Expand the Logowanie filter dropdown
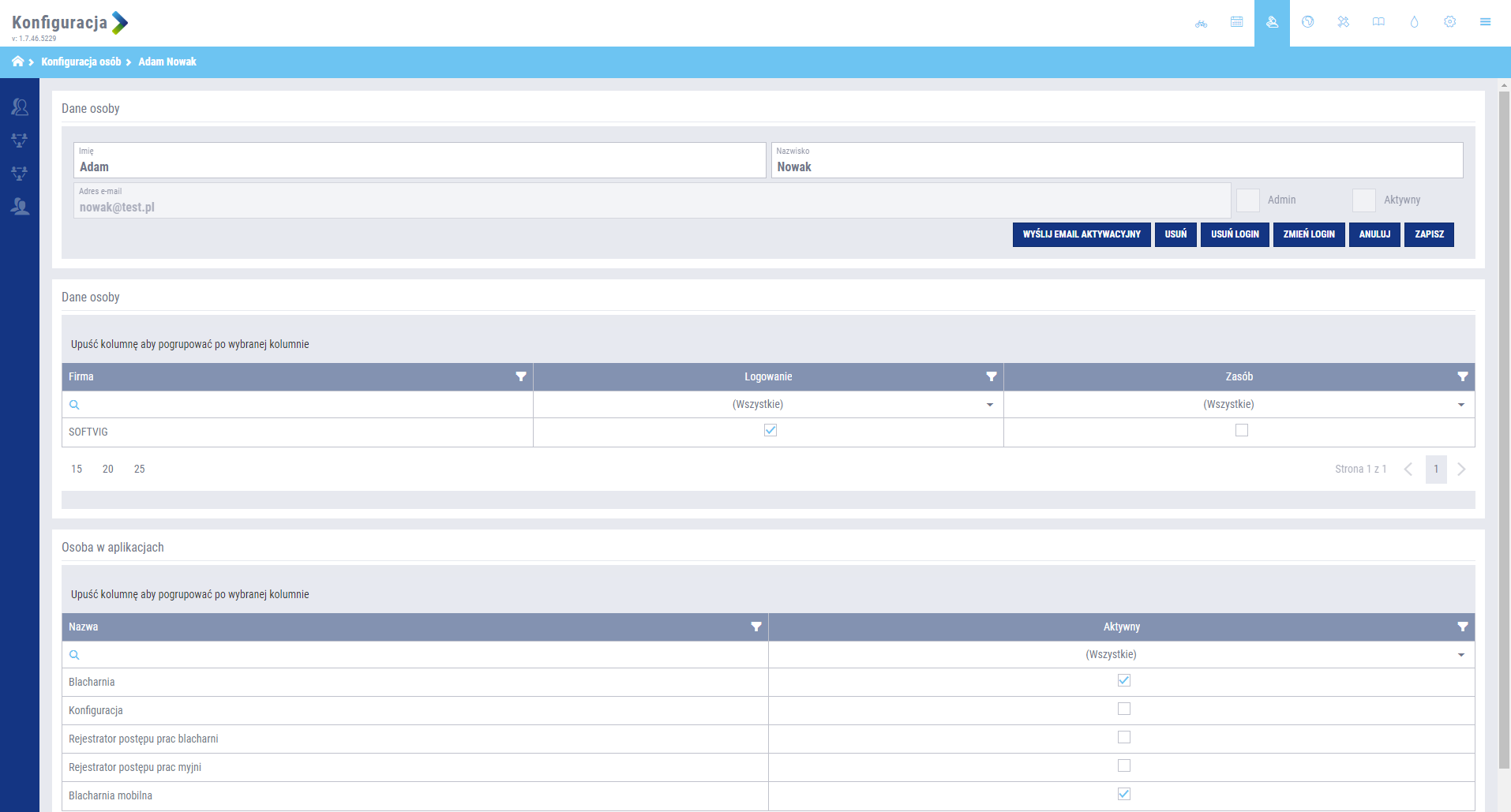 pos(989,405)
